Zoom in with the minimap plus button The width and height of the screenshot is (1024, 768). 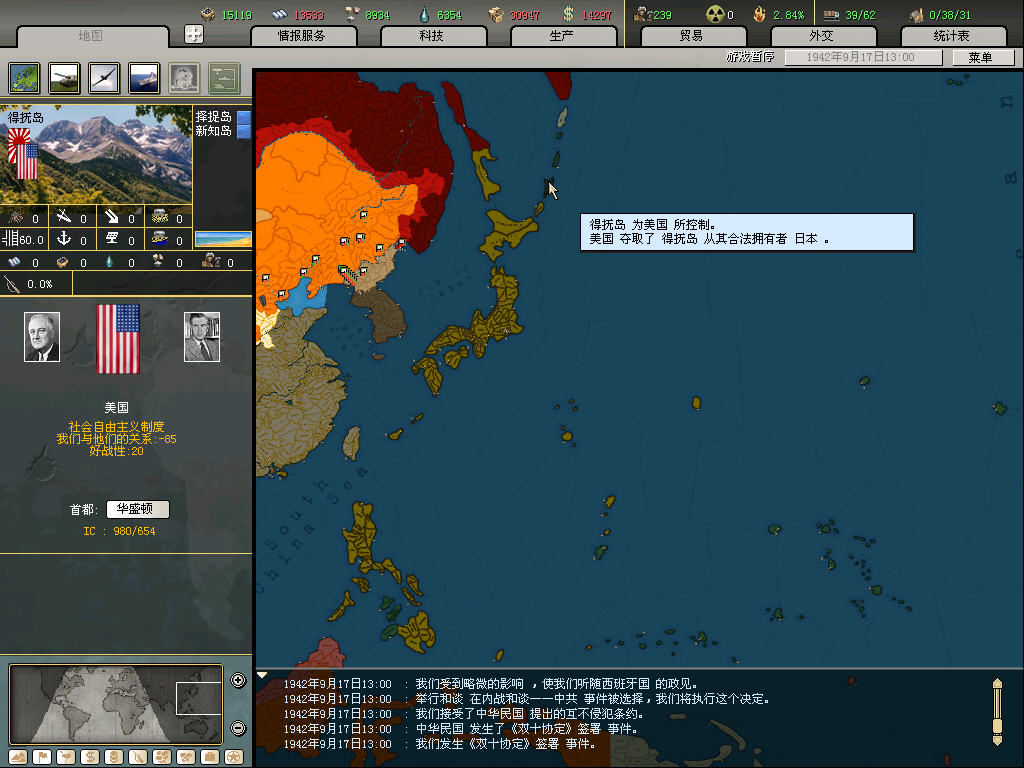[238, 681]
